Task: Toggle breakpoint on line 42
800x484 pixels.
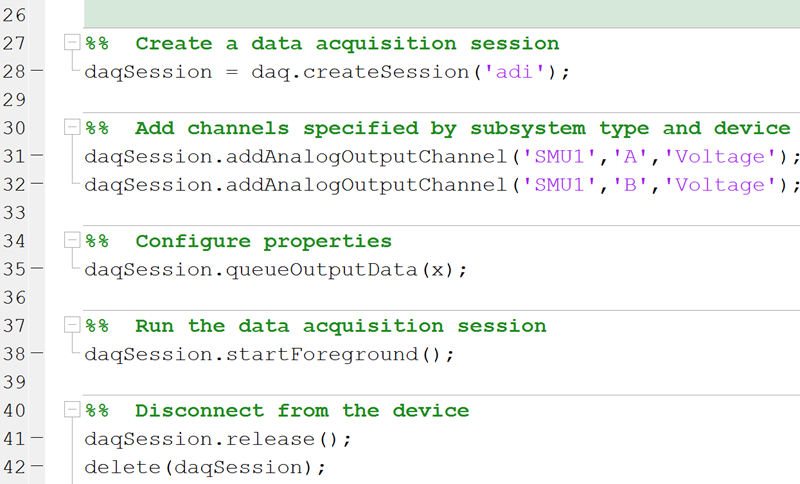Action: [x=38, y=467]
